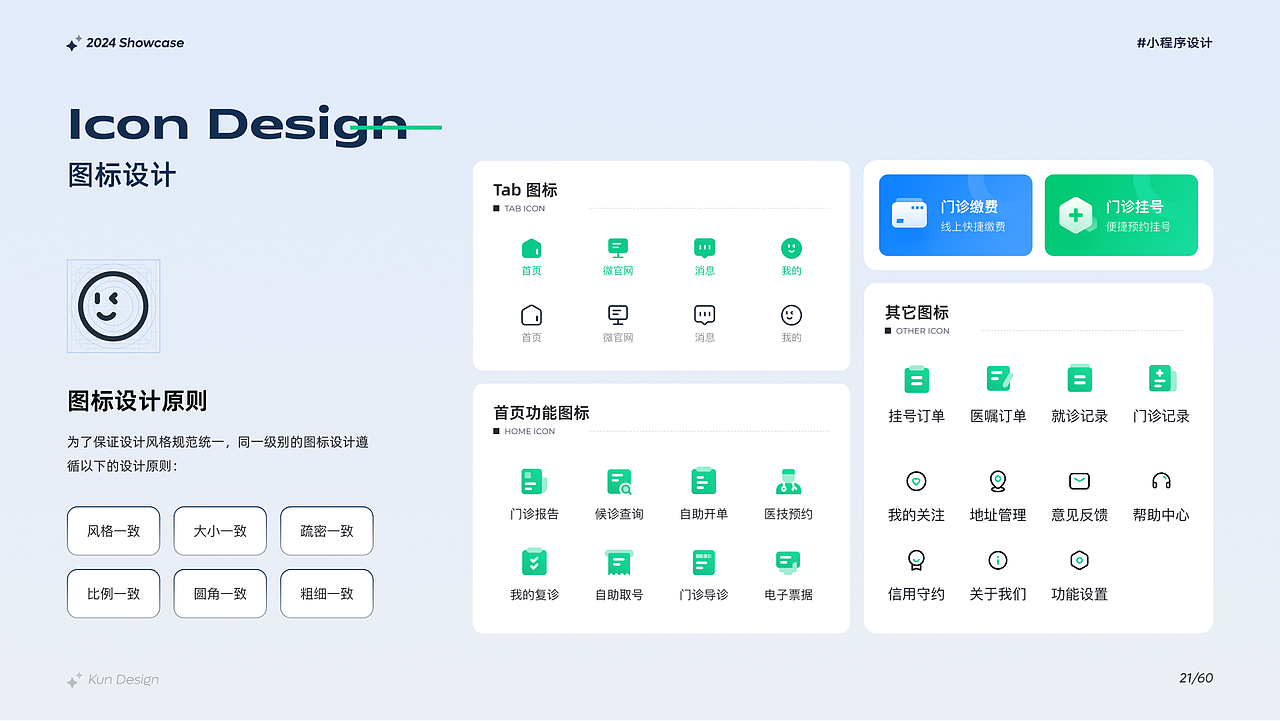The height and width of the screenshot is (721, 1280).
Task: Open the 信用守约 badge icon
Action: (x=916, y=560)
